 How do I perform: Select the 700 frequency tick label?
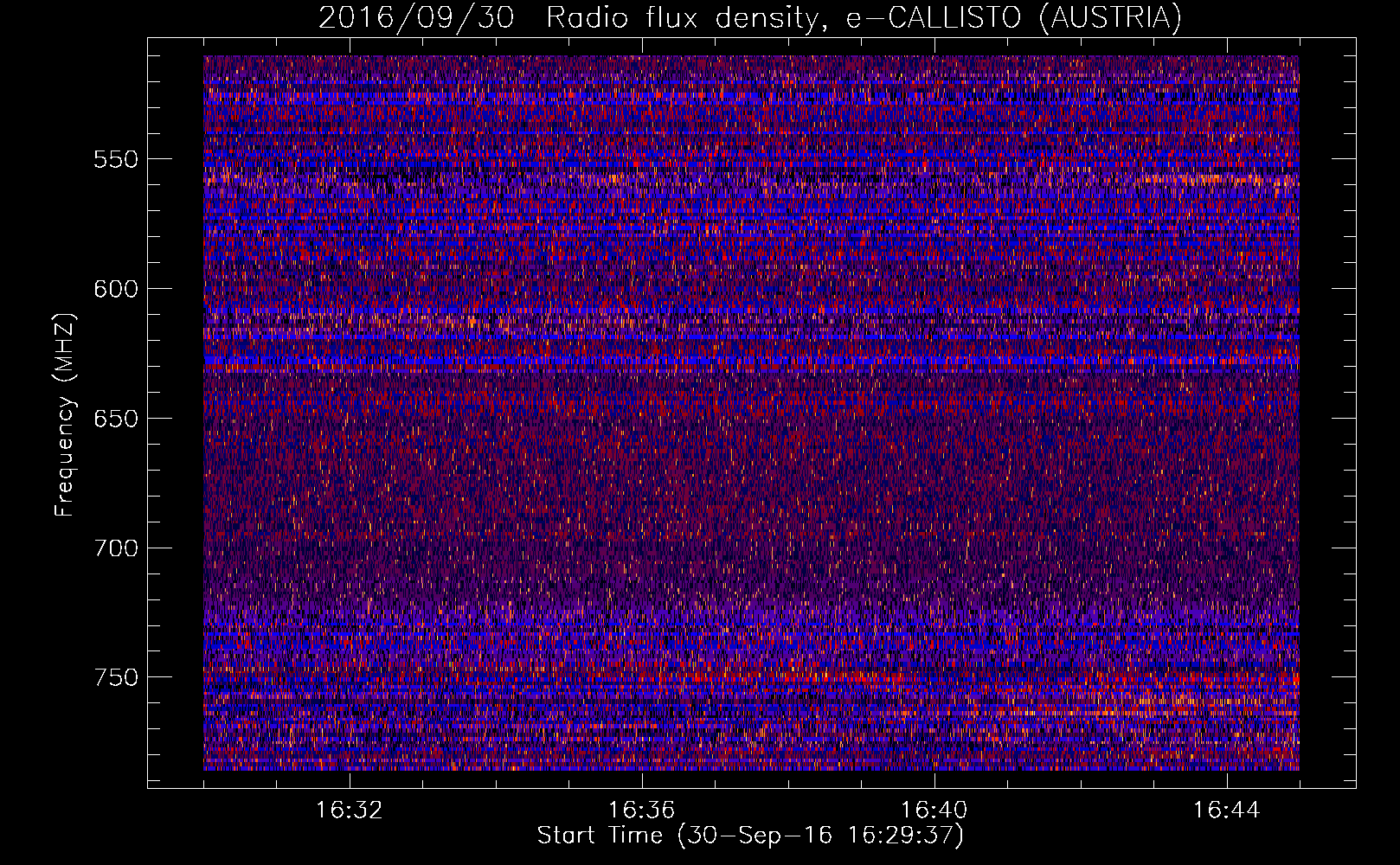point(116,548)
